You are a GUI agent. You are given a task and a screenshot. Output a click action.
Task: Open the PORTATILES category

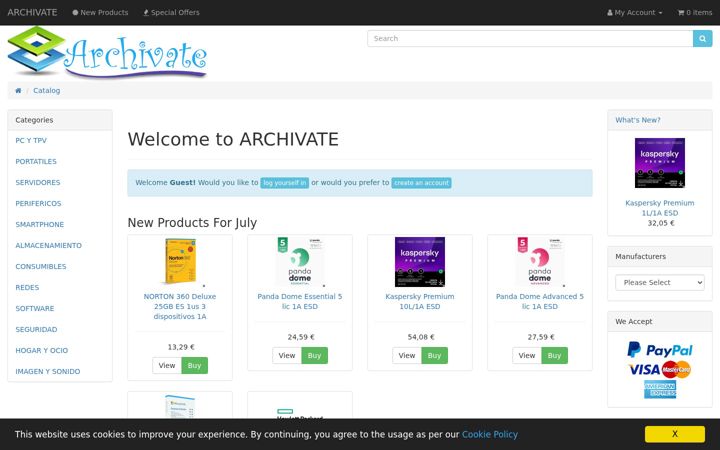click(36, 162)
